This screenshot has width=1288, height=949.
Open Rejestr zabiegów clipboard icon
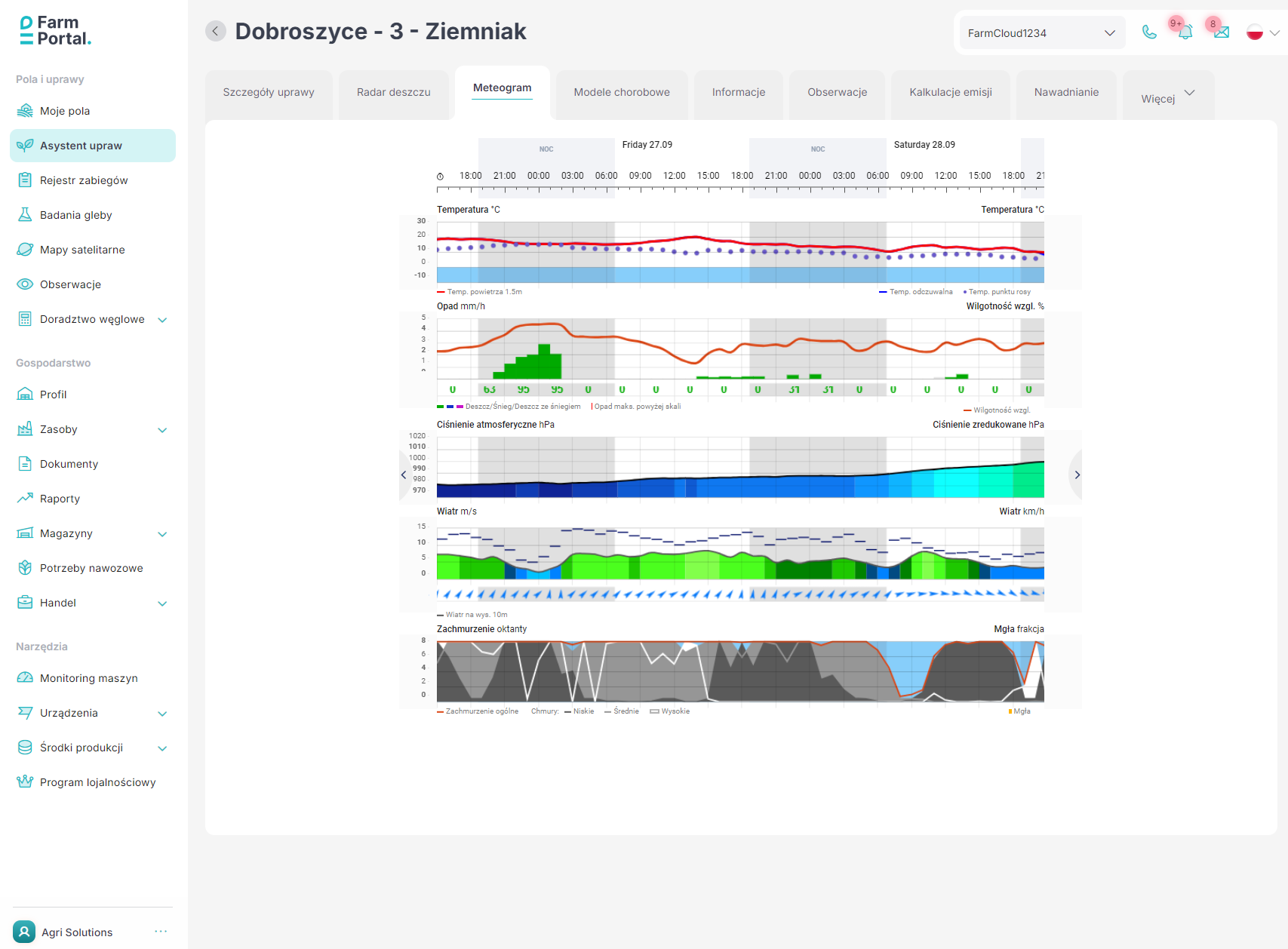[25, 180]
